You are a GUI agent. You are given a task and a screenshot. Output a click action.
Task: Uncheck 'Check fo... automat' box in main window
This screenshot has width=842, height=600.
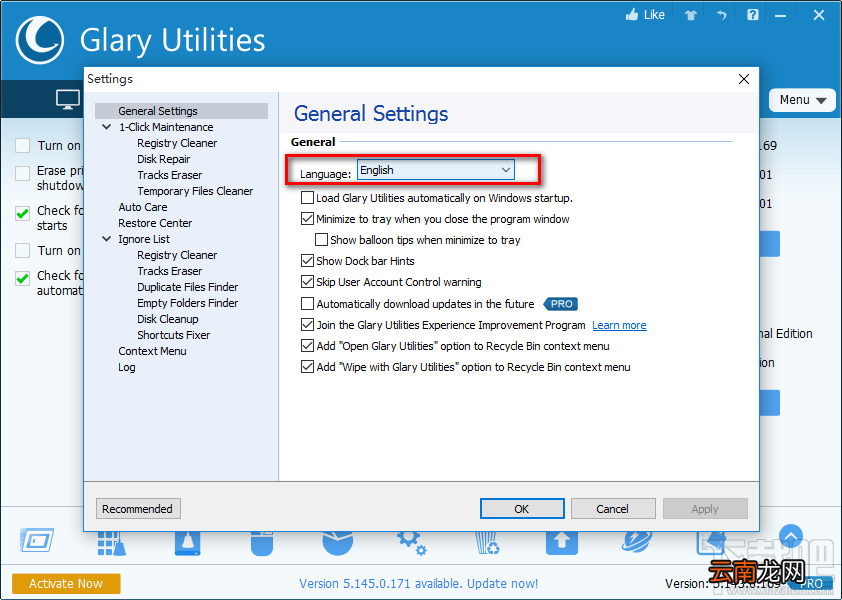pos(23,278)
